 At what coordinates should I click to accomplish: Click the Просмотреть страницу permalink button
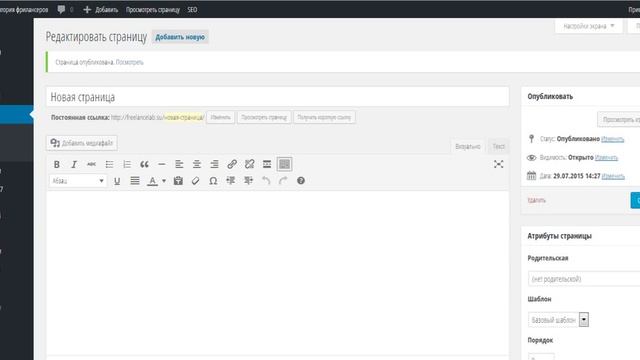tap(264, 118)
